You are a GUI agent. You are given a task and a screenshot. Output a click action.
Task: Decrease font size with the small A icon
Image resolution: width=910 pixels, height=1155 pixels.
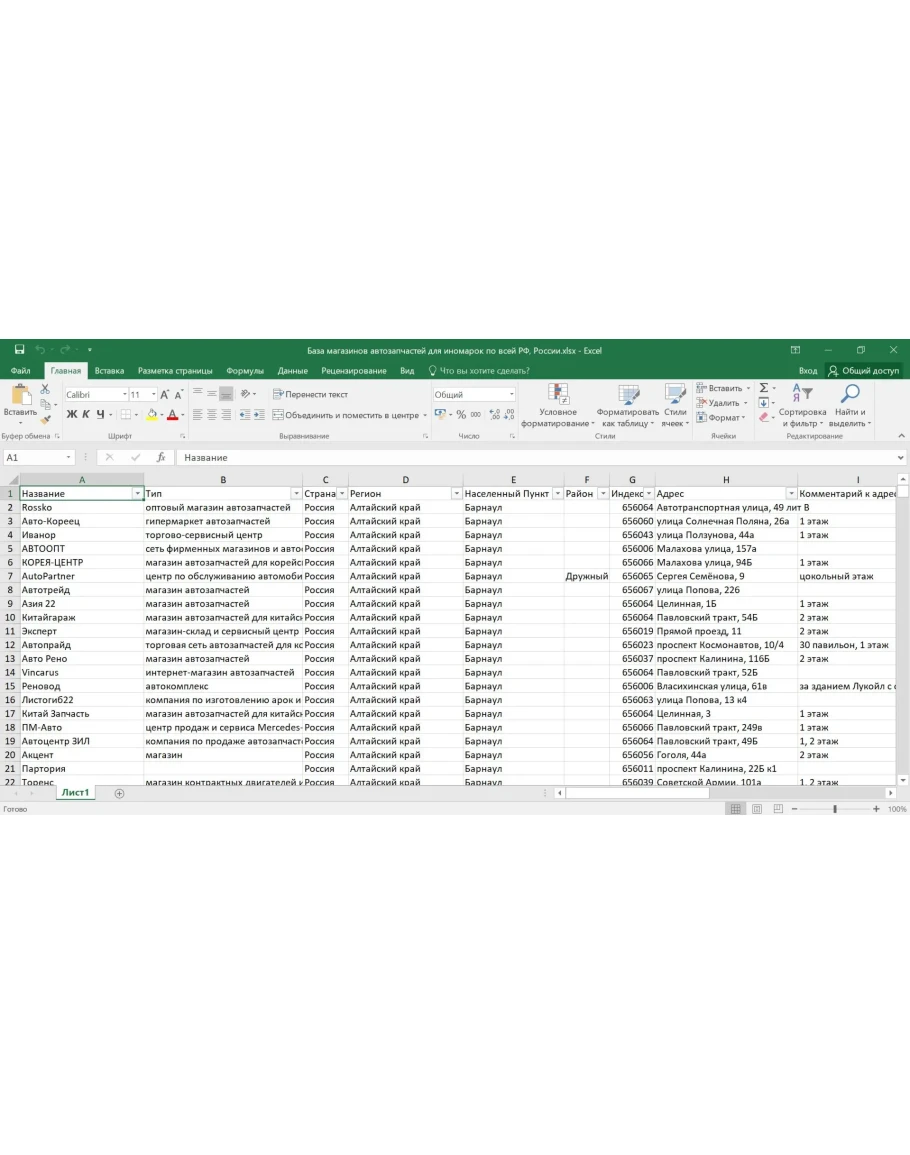(178, 395)
